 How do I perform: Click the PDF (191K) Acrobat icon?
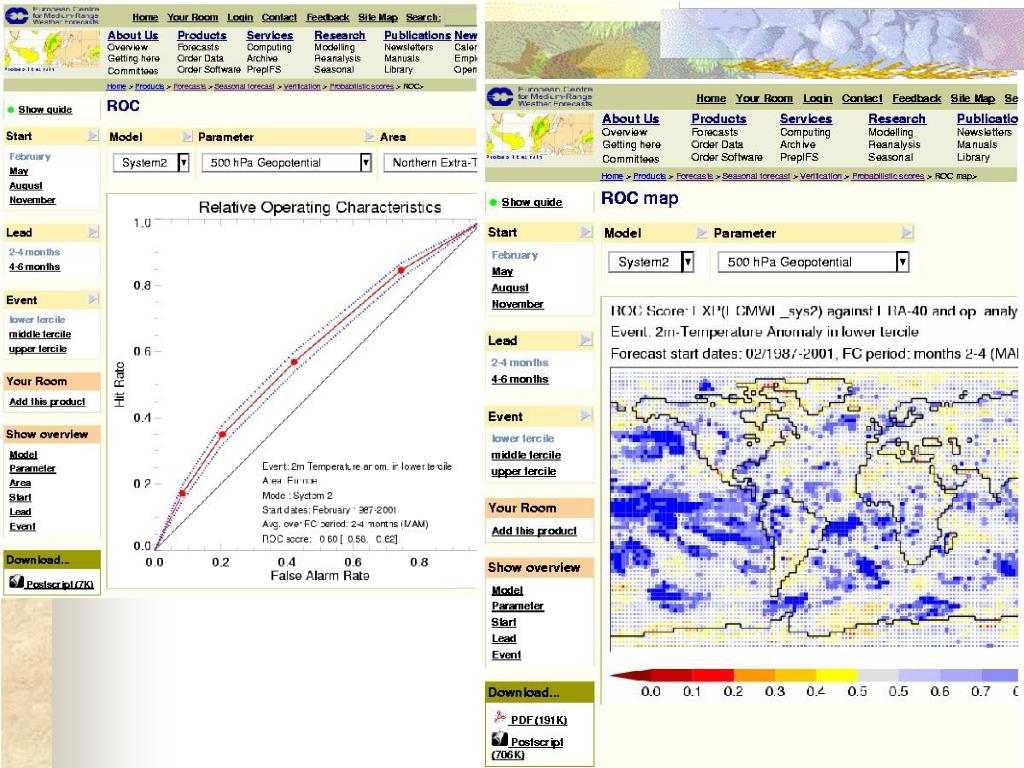tap(500, 718)
